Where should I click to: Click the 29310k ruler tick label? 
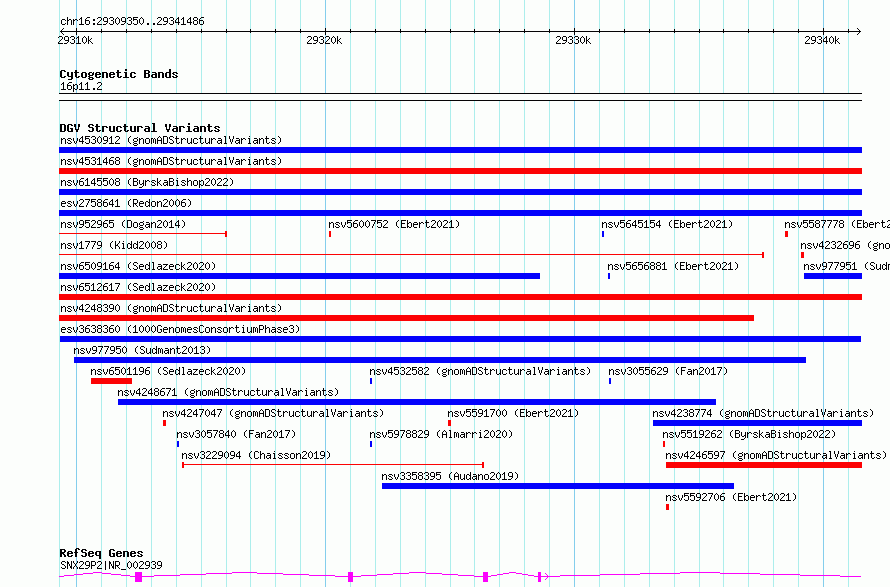tap(75, 40)
